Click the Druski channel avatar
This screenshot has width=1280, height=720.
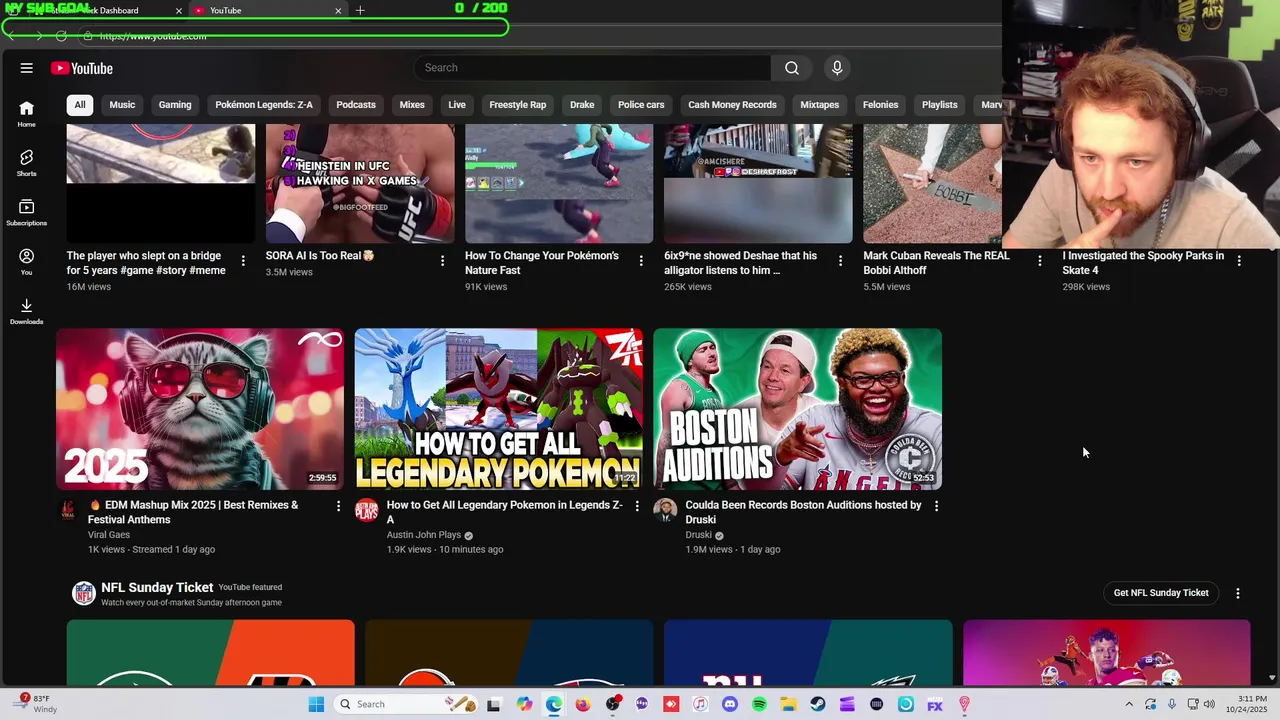[665, 510]
